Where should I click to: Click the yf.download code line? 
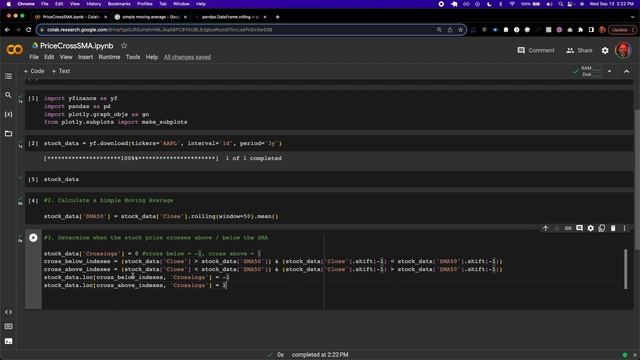click(x=163, y=143)
